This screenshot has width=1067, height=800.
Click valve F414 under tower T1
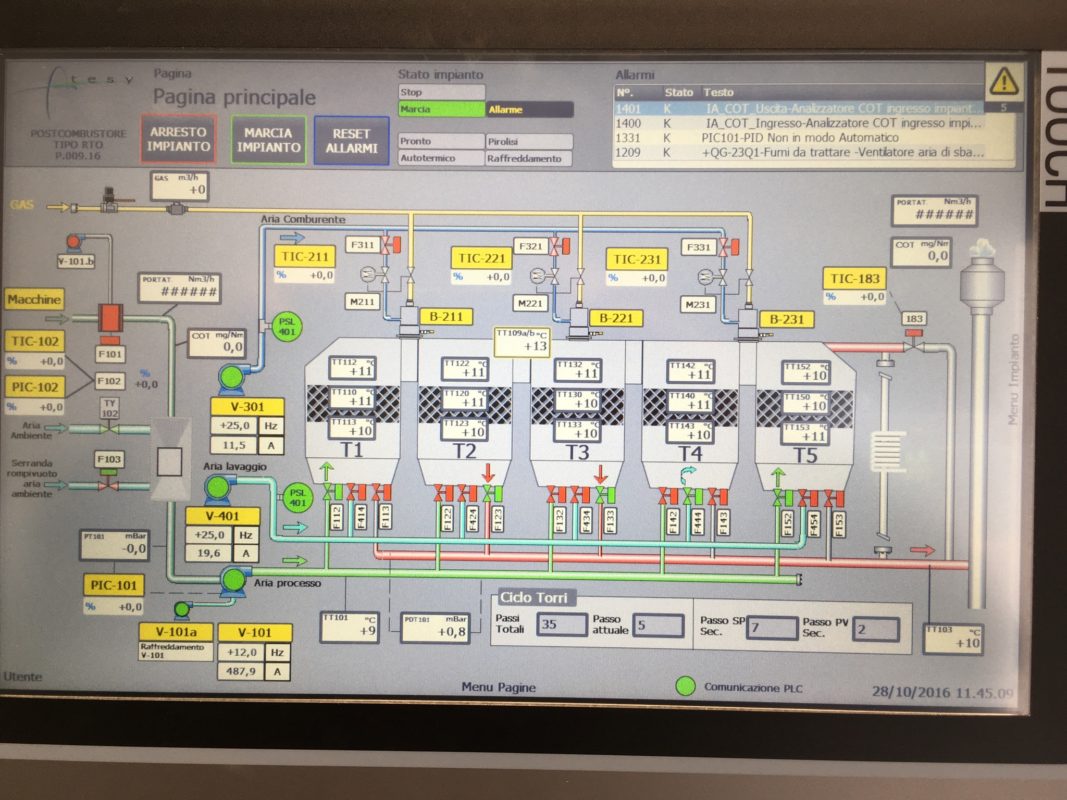click(x=359, y=493)
